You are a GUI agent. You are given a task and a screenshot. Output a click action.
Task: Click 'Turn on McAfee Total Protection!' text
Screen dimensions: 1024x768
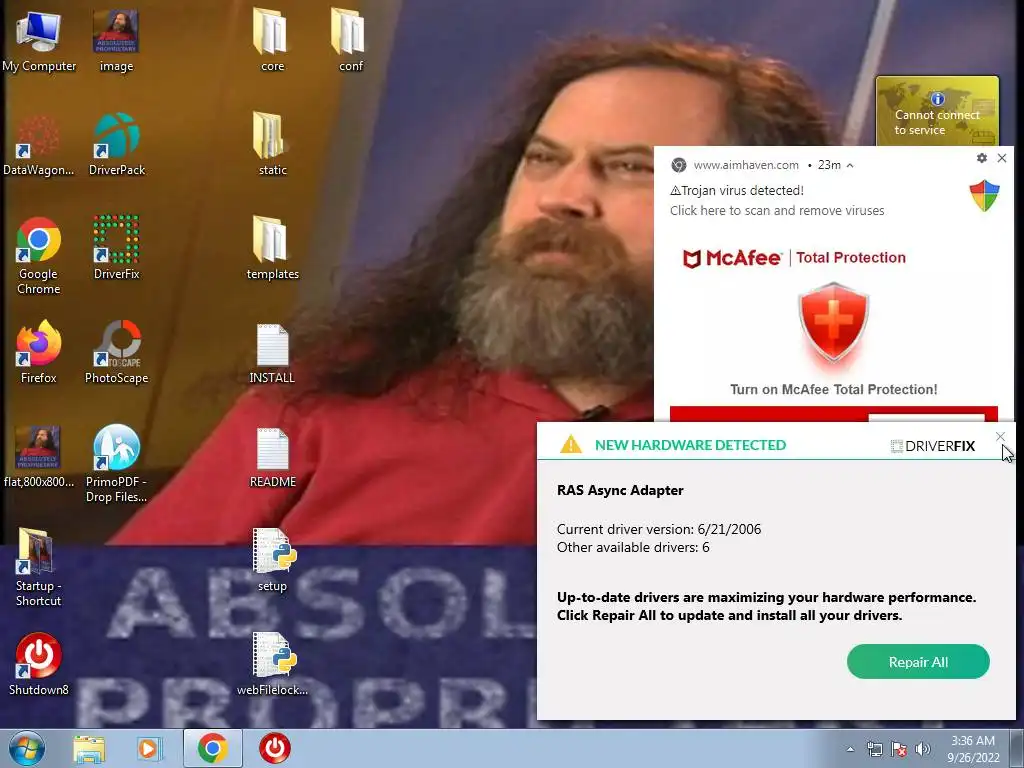pos(833,390)
